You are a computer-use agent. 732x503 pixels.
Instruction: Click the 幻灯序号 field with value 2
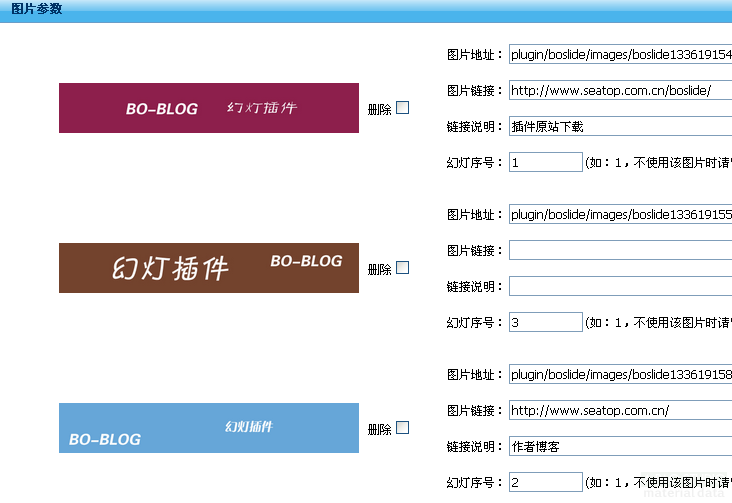pyautogui.click(x=545, y=482)
